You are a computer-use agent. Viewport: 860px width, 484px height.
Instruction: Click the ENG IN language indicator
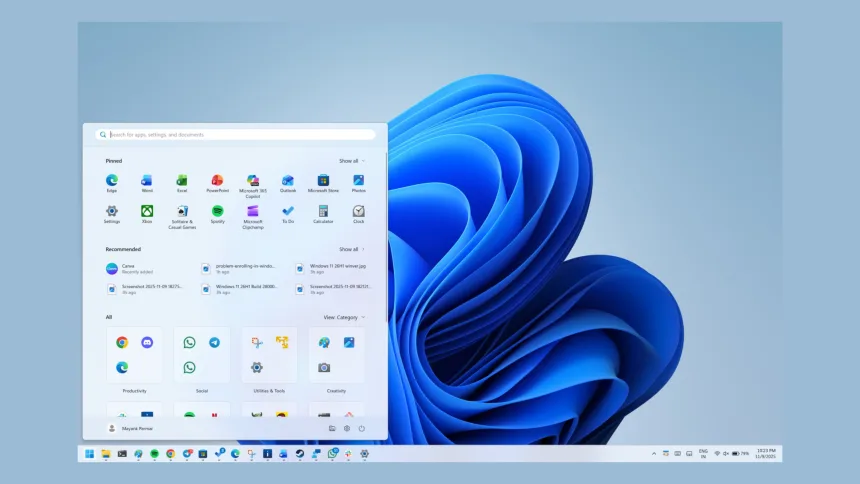(x=703, y=454)
